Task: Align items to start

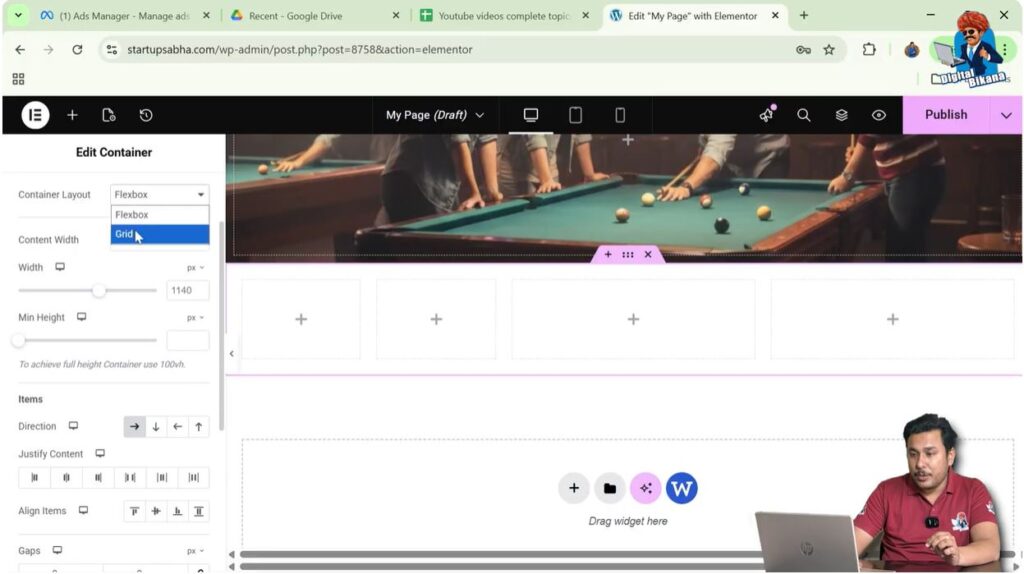Action: (135, 511)
